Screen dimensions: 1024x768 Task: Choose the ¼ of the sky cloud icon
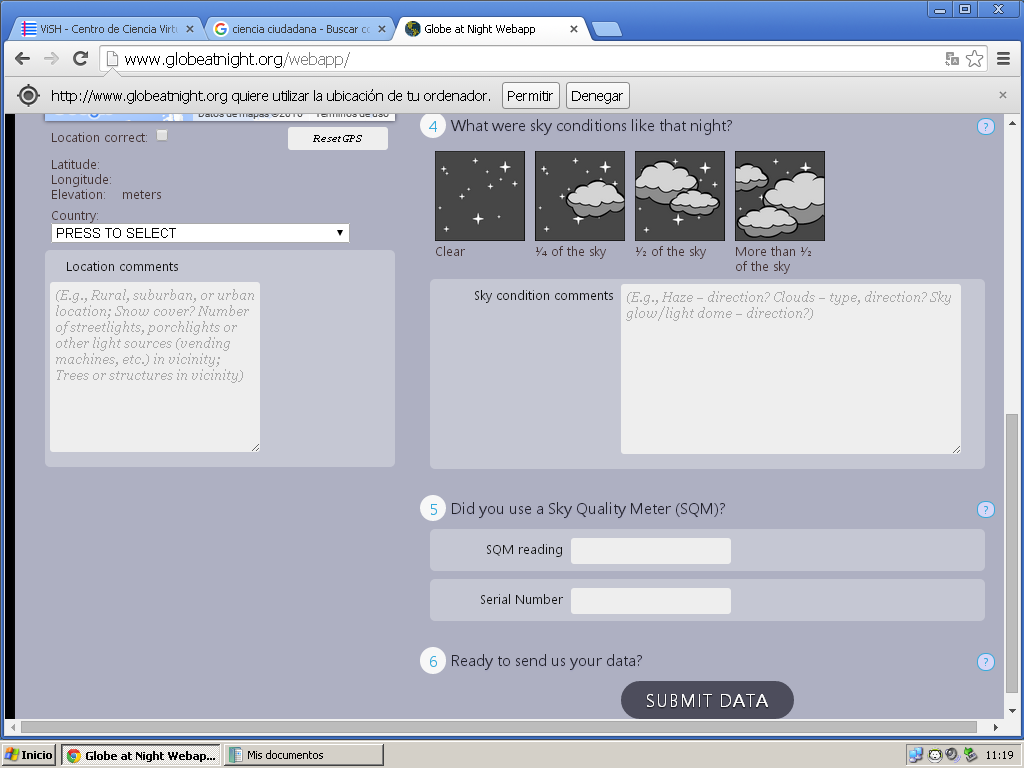pyautogui.click(x=580, y=196)
